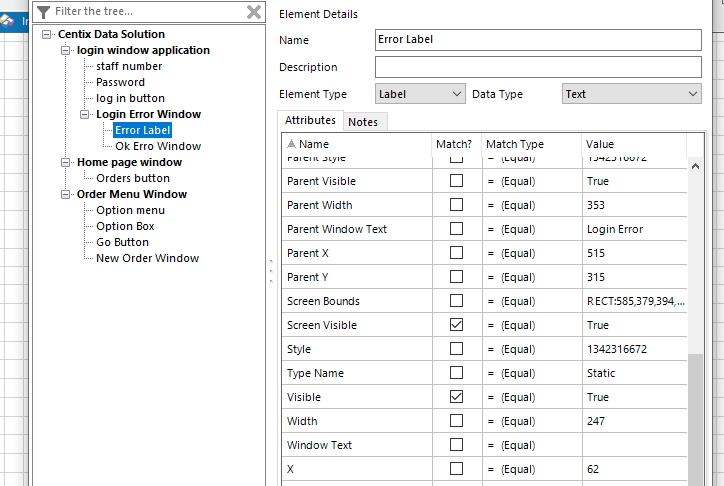The image size is (724, 486).
Task: Select the Orders button tree item
Action: (133, 178)
